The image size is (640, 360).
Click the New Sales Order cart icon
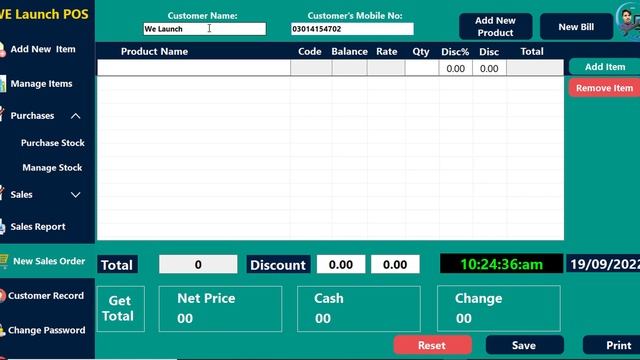coord(4,261)
